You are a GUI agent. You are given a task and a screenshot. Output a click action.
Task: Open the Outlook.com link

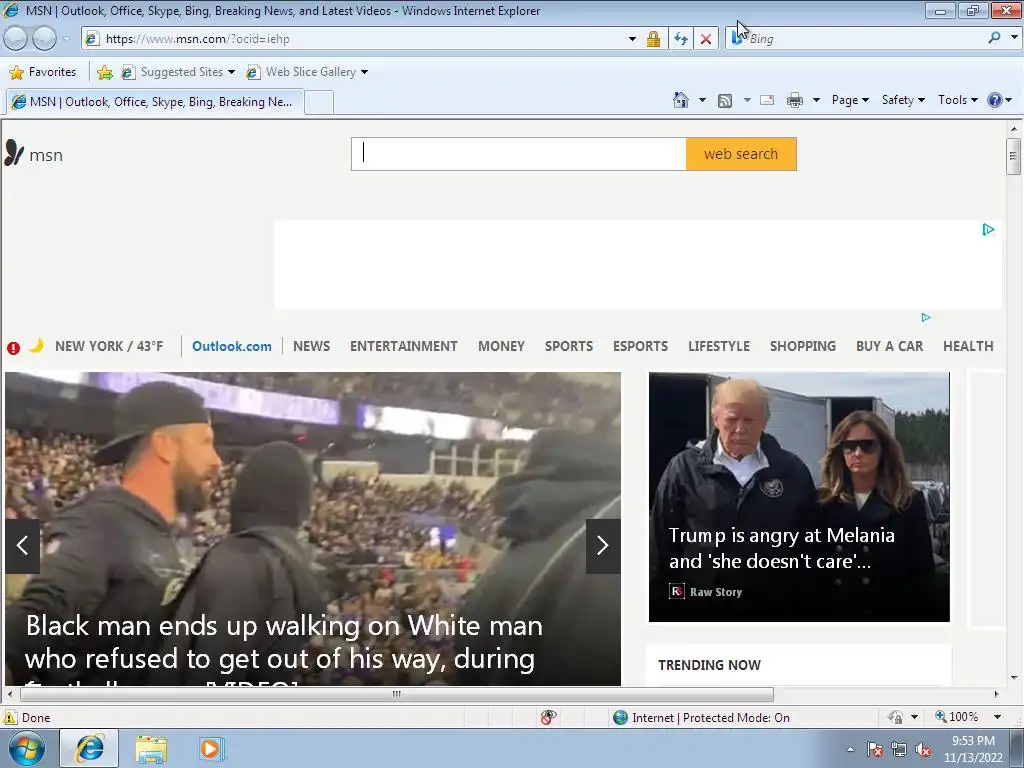click(x=232, y=346)
